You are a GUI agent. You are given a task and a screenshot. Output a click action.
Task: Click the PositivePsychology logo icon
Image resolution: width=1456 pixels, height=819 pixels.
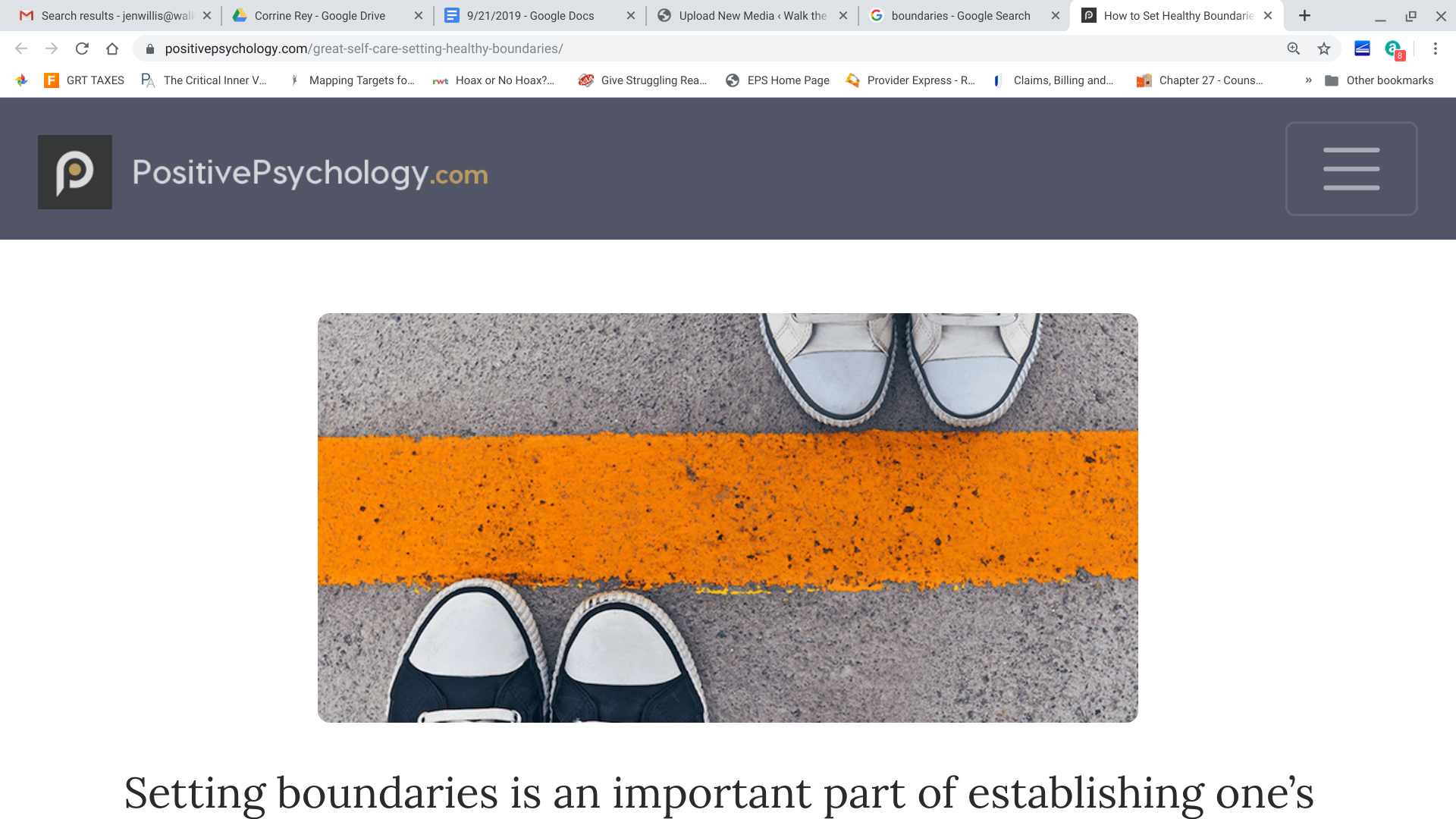[x=75, y=172]
